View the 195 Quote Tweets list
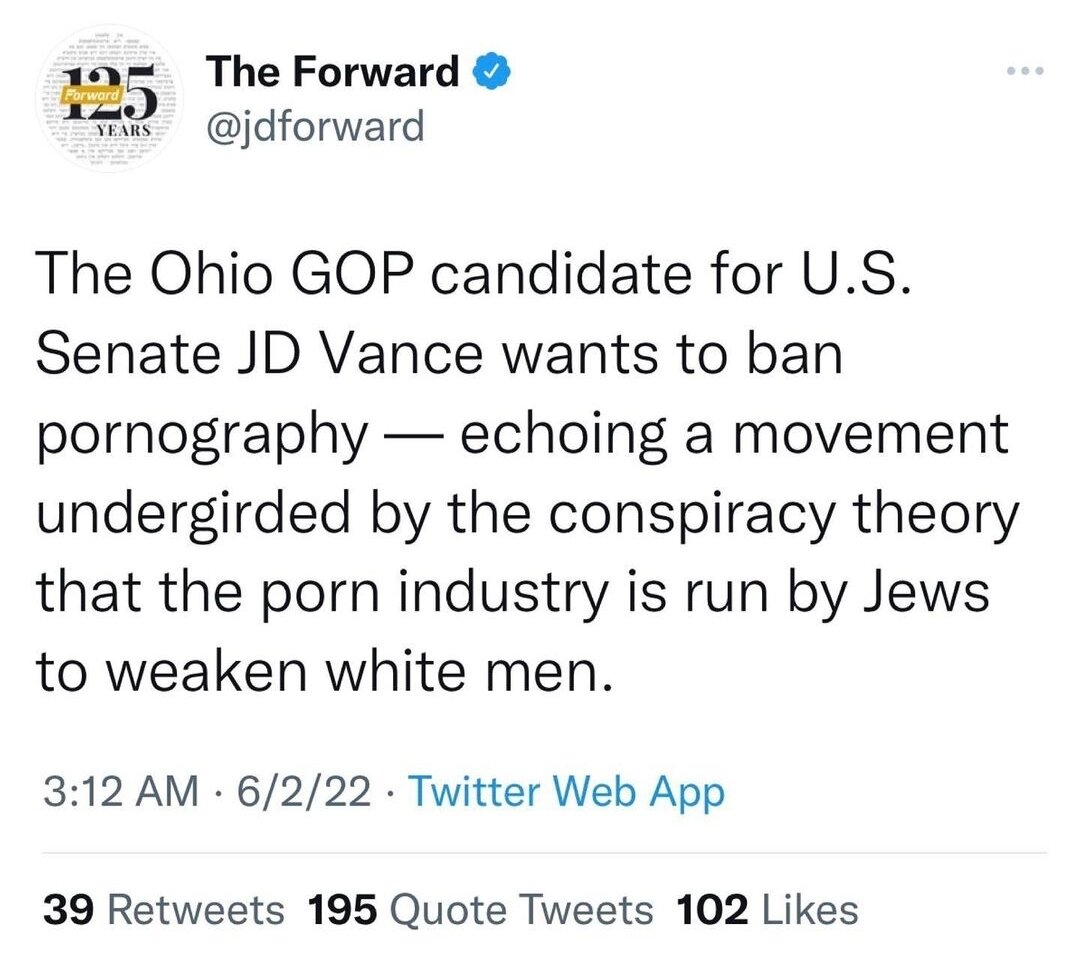 pos(480,909)
